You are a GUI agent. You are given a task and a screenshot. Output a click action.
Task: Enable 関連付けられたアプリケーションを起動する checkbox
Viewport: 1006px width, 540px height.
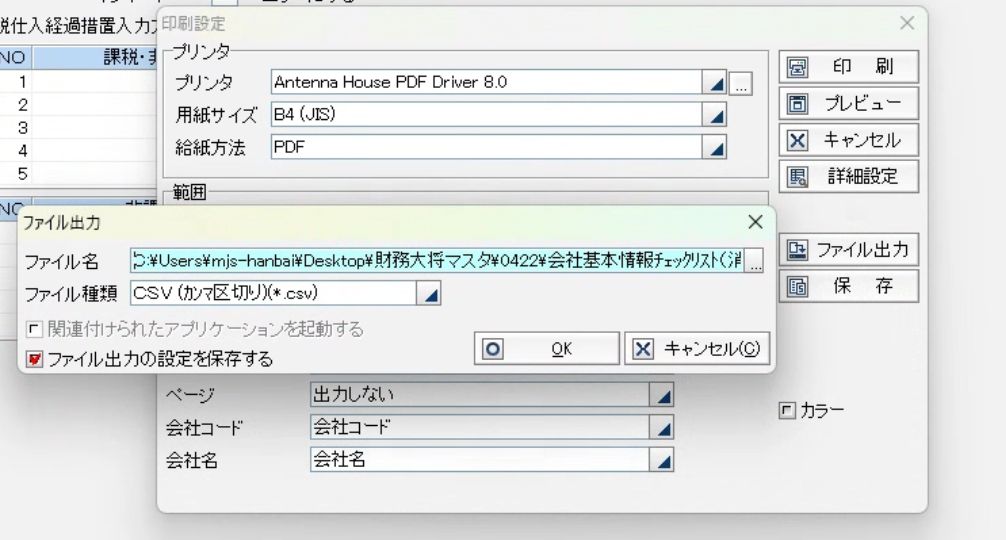tap(33, 329)
